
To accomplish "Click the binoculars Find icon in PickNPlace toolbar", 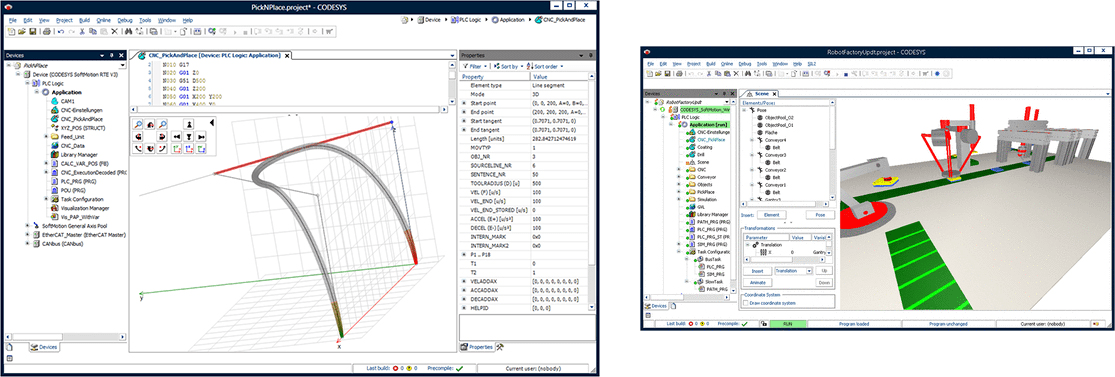I will (x=129, y=31).
